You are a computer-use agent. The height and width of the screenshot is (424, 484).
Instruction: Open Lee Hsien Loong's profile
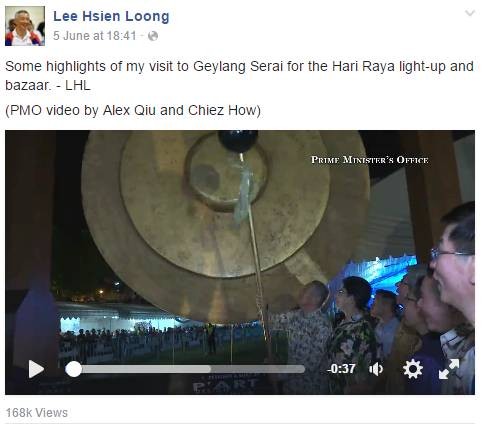(111, 16)
